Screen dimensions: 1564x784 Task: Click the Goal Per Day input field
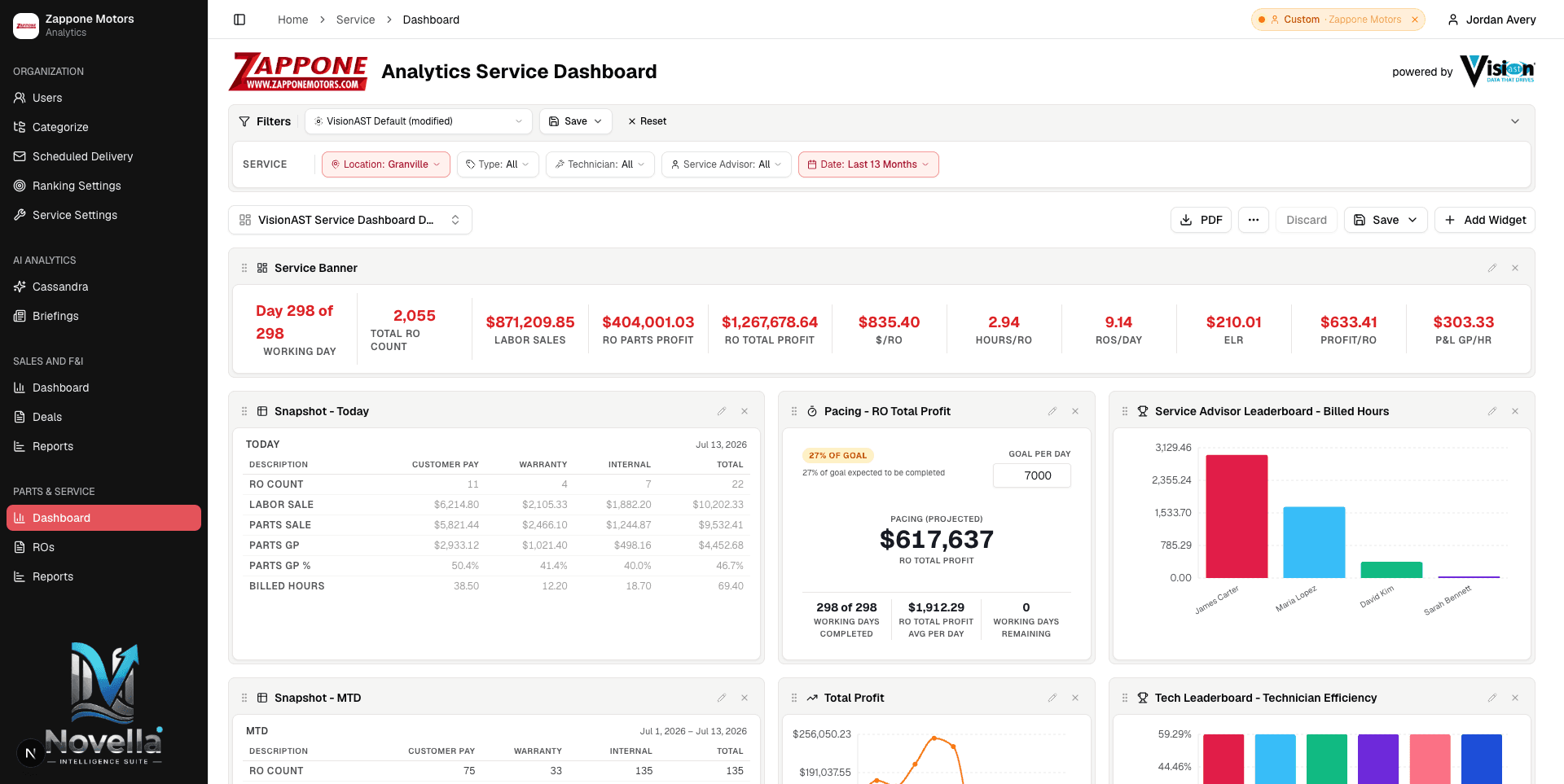pos(1032,475)
